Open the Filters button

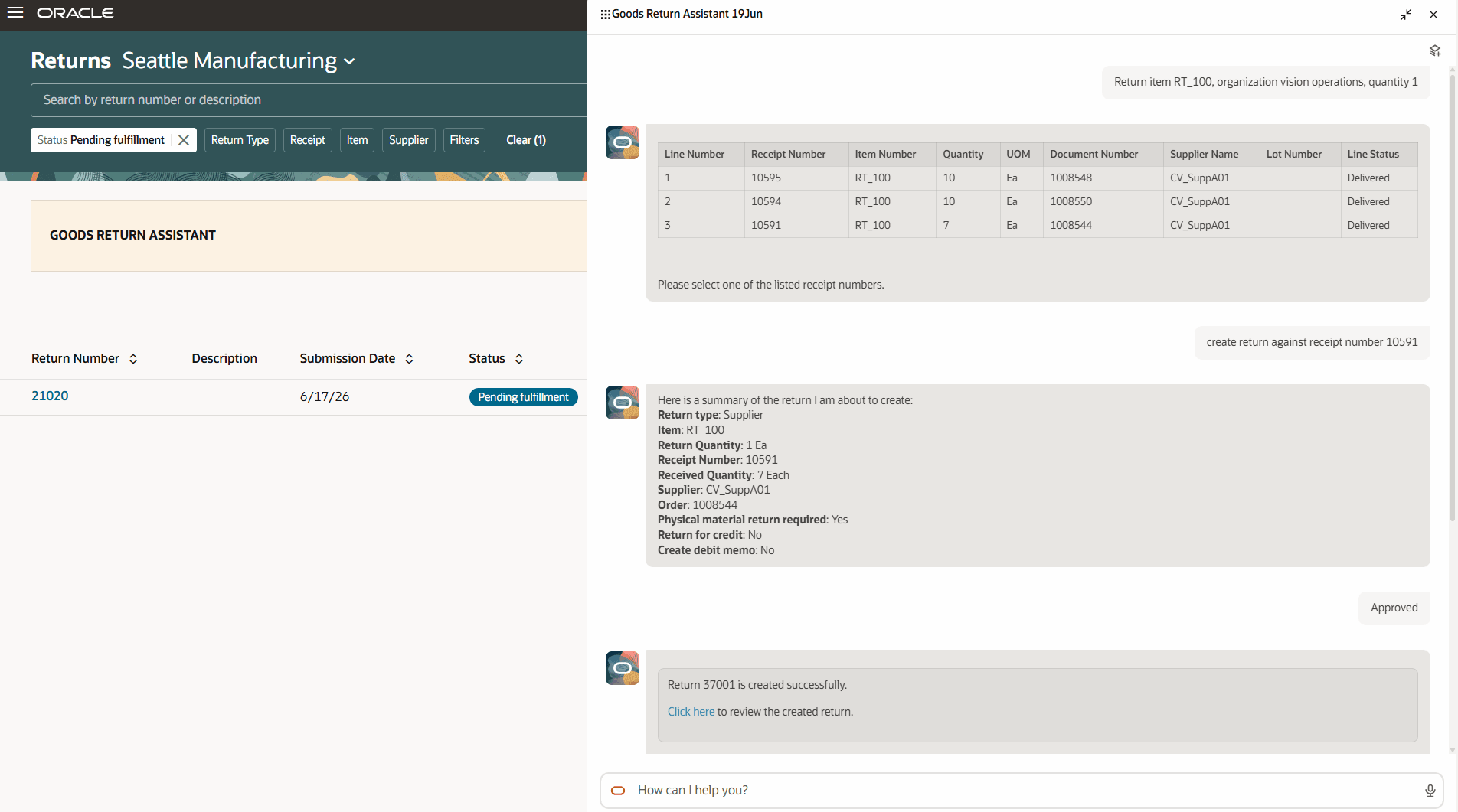point(464,140)
